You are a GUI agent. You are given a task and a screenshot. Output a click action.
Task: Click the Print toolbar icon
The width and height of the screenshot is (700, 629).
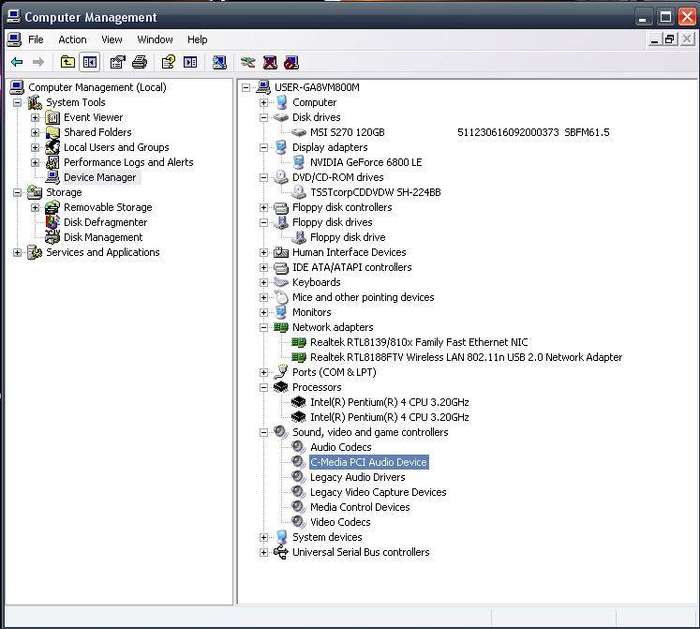pos(140,62)
